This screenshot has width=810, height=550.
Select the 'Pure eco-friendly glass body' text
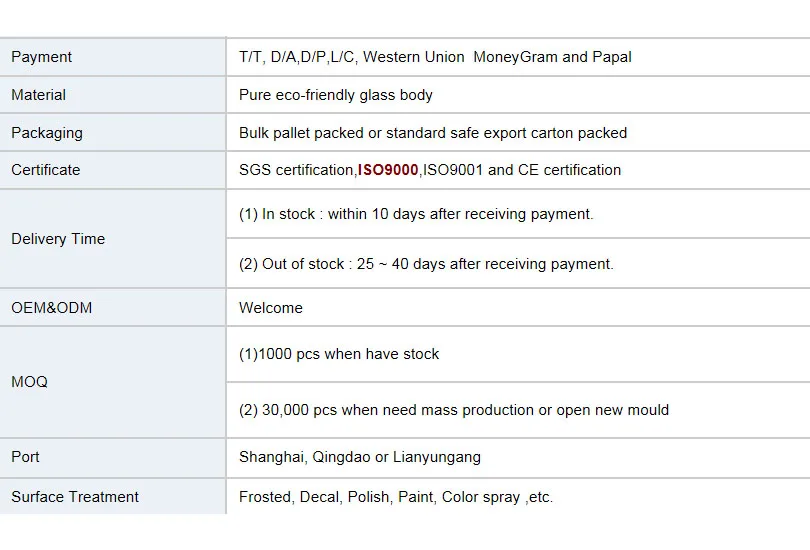[x=336, y=95]
